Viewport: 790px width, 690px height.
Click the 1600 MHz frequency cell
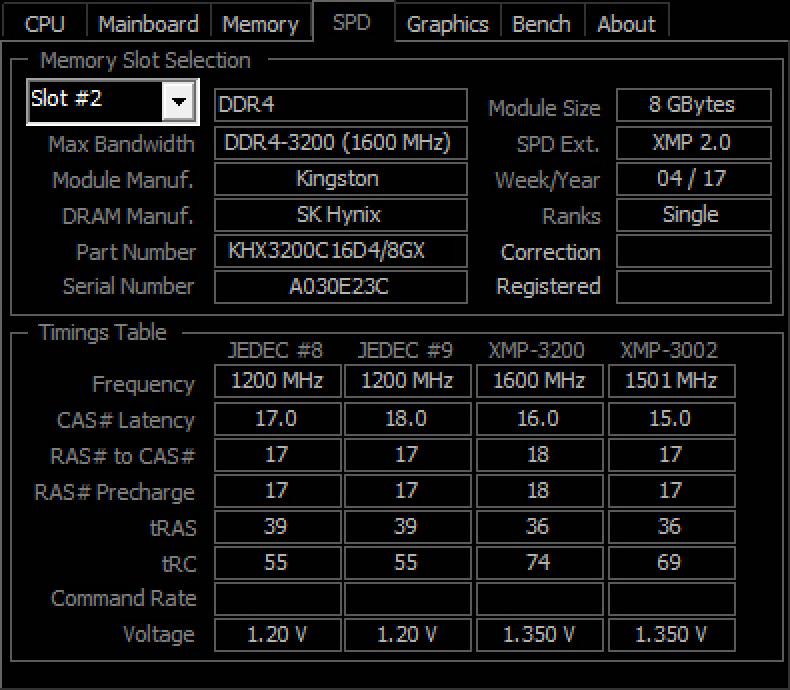pos(539,381)
